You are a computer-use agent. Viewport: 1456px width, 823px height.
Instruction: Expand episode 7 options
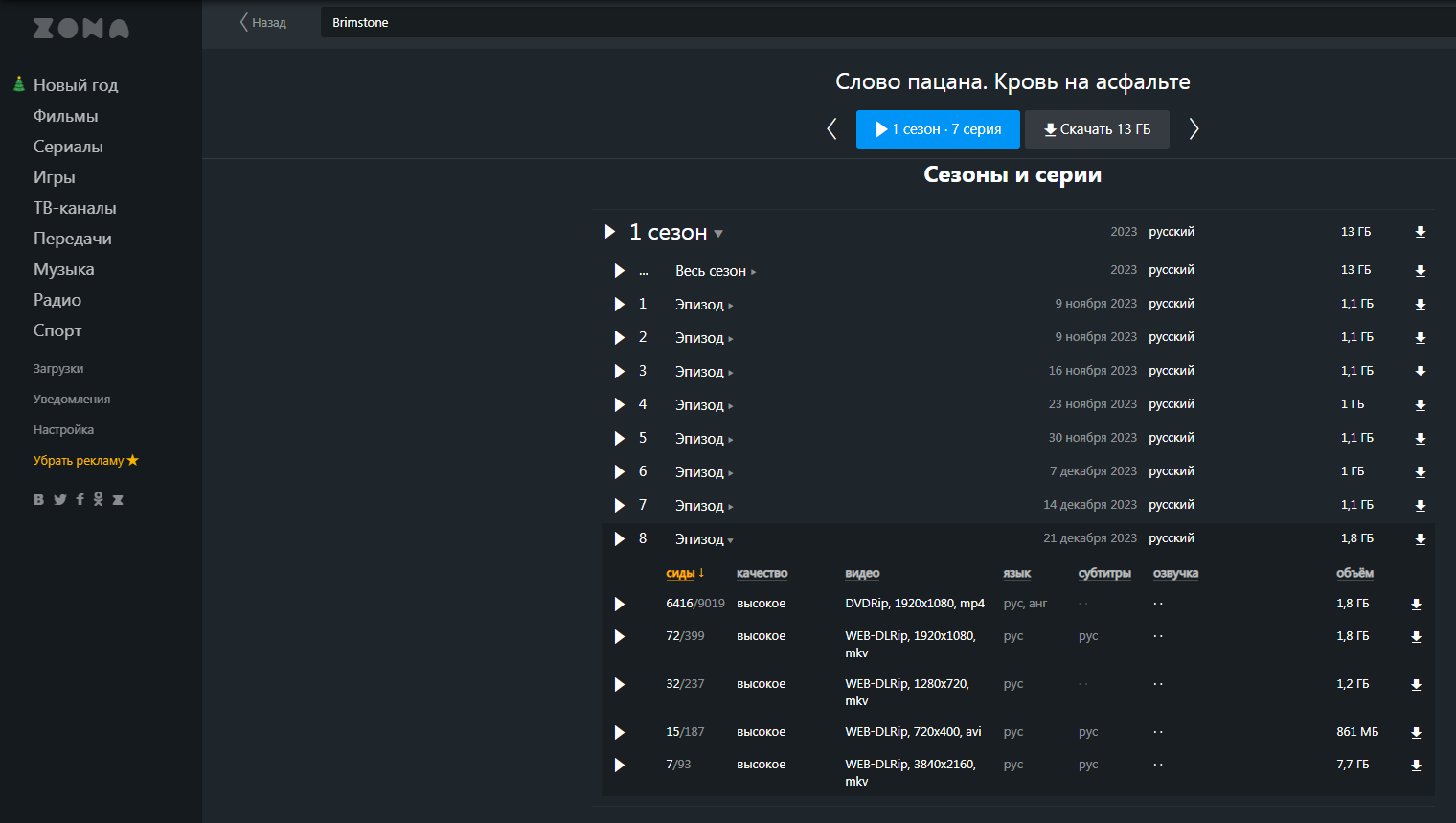pyautogui.click(x=704, y=506)
